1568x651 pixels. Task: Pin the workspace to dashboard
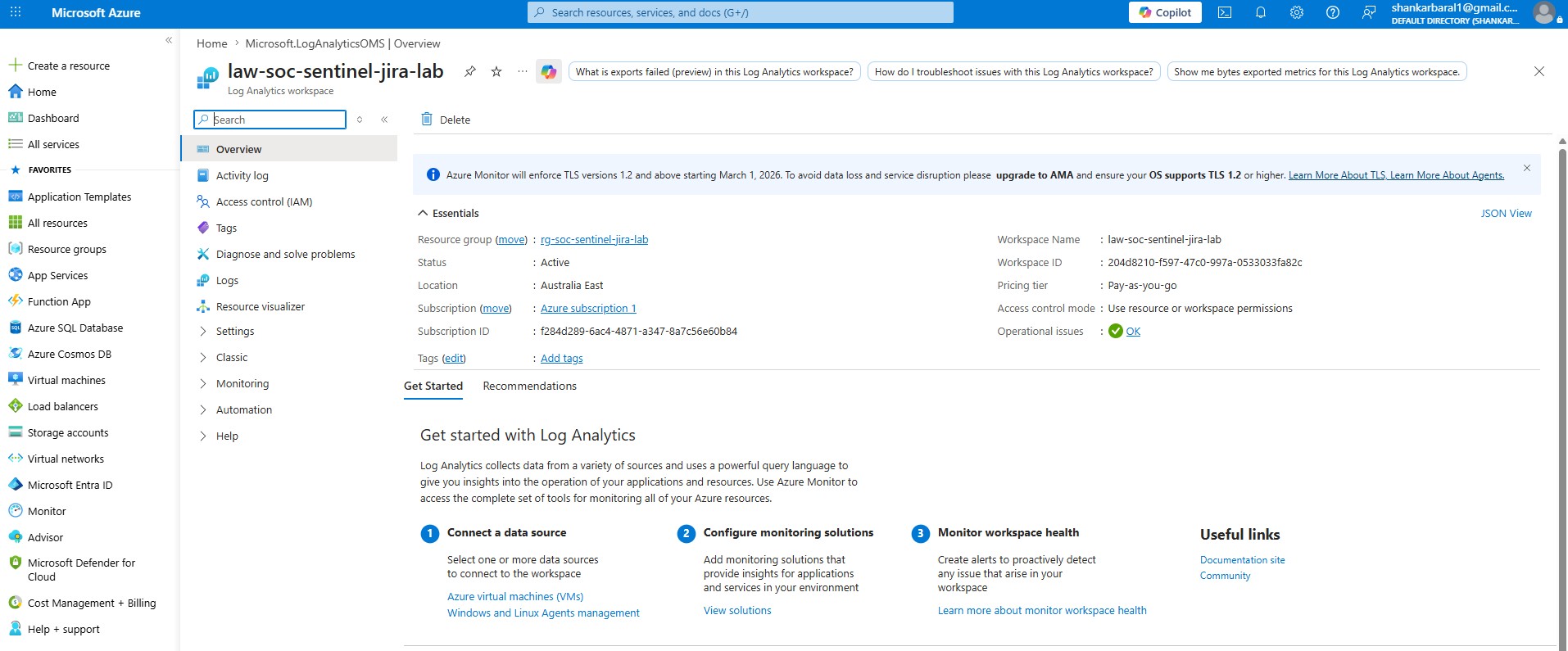click(470, 71)
